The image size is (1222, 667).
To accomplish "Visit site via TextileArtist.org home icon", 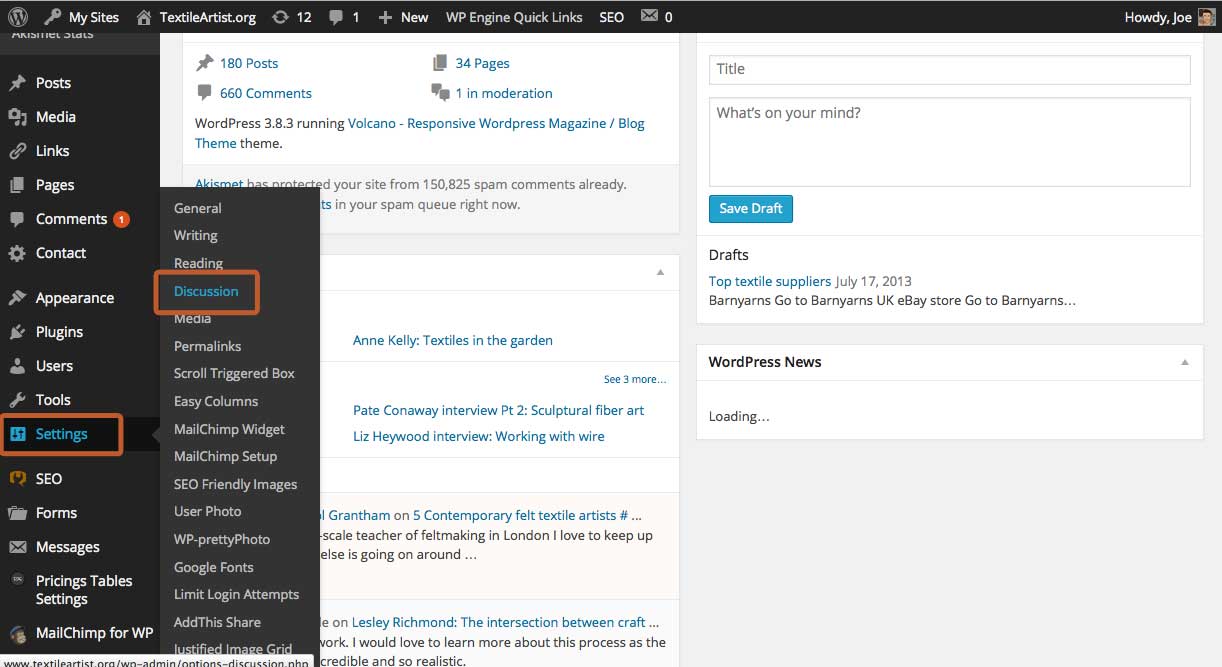I will click(144, 17).
